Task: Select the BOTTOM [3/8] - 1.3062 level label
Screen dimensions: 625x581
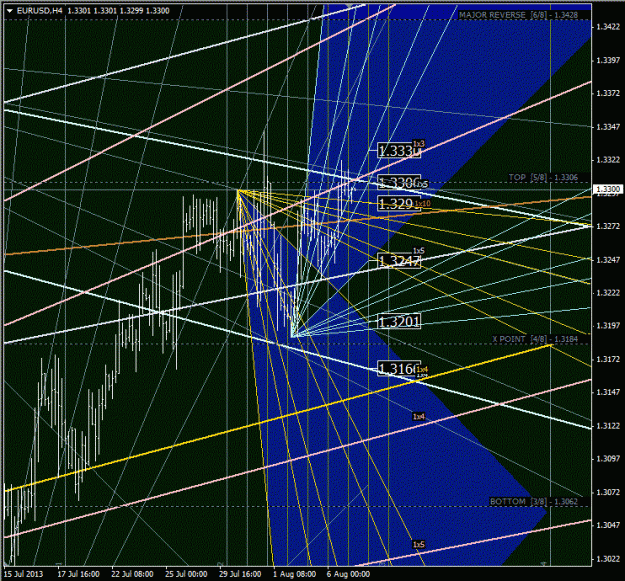Action: click(534, 501)
